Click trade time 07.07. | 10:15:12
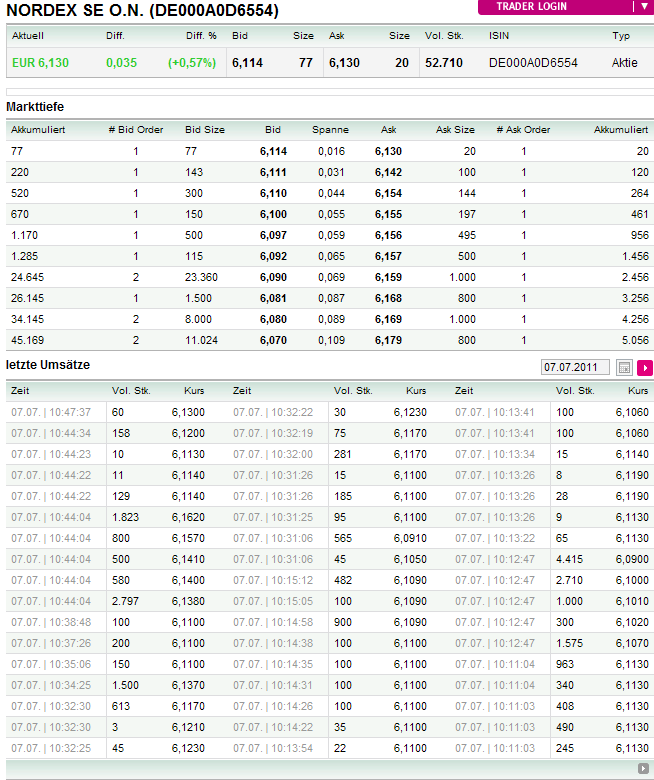Image resolution: width=654 pixels, height=780 pixels. point(273,581)
